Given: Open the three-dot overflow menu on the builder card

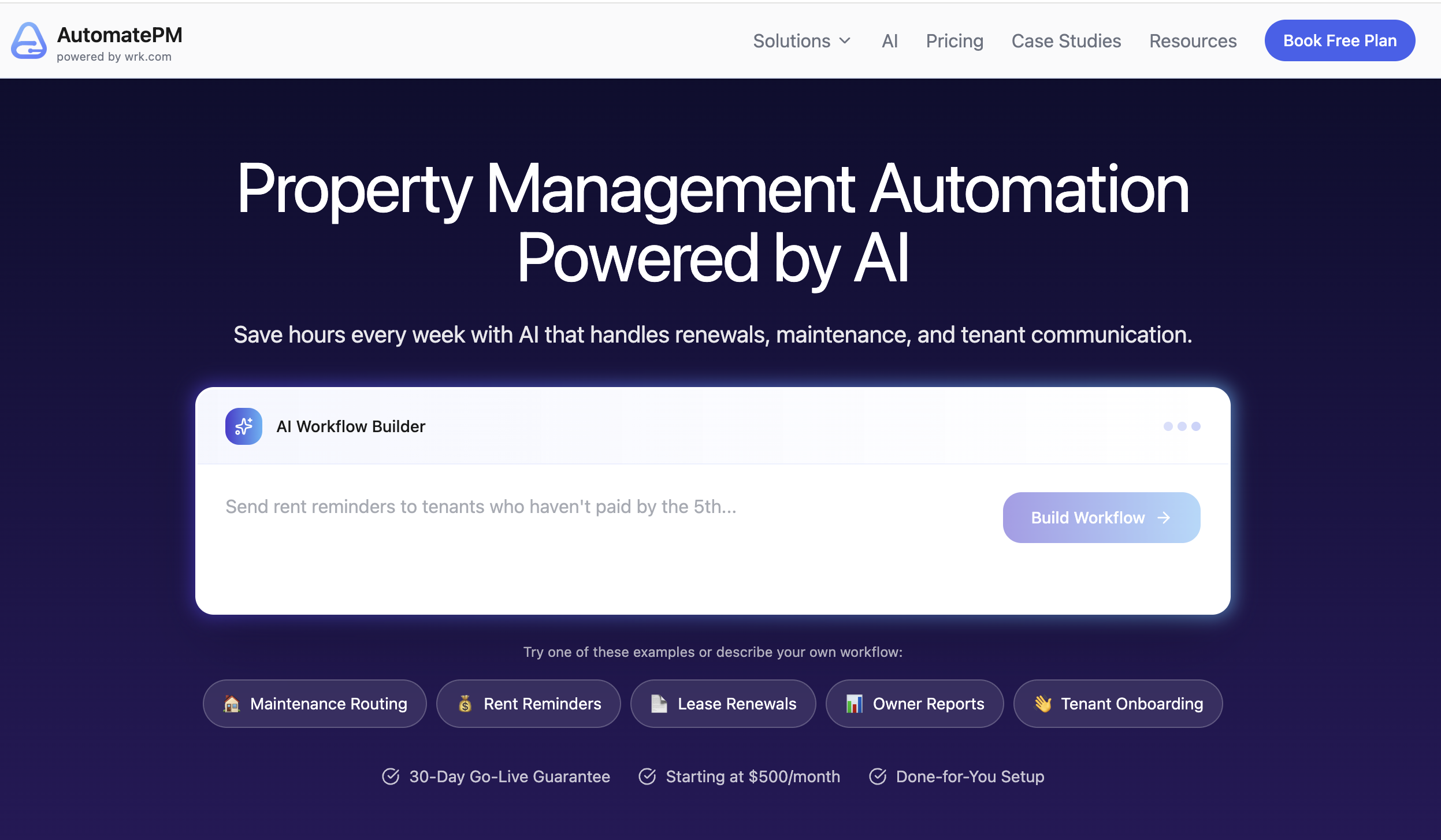Looking at the screenshot, I should click(x=1183, y=426).
